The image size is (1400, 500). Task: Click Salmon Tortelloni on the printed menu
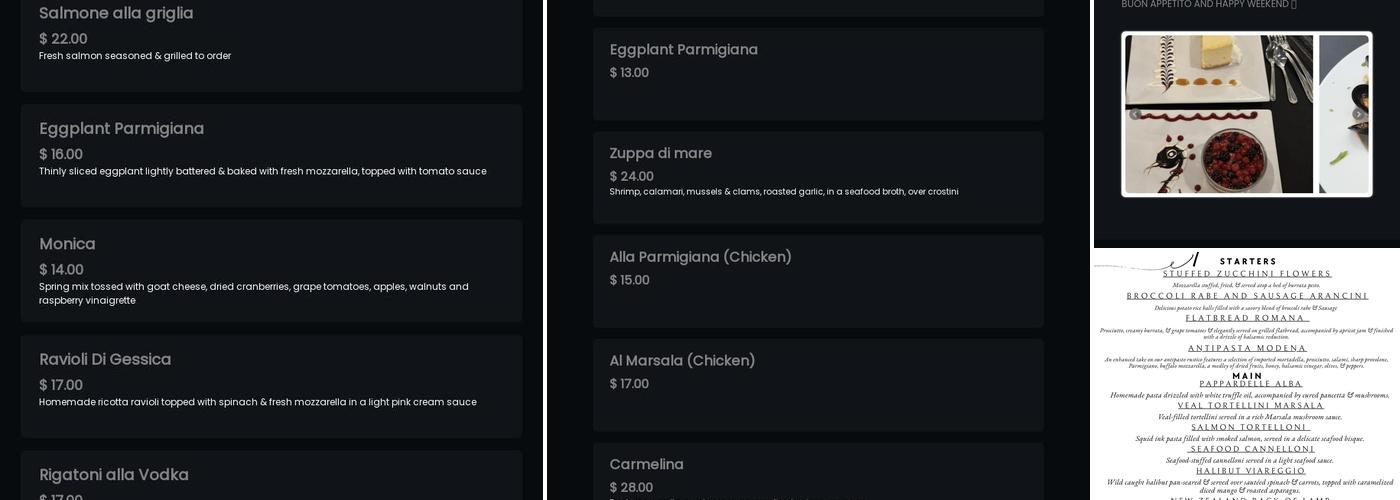coord(1250,427)
